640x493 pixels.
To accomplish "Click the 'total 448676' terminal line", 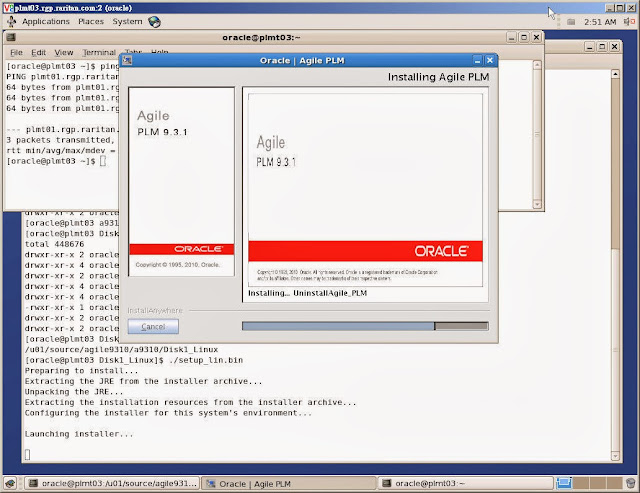I will [x=54, y=244].
